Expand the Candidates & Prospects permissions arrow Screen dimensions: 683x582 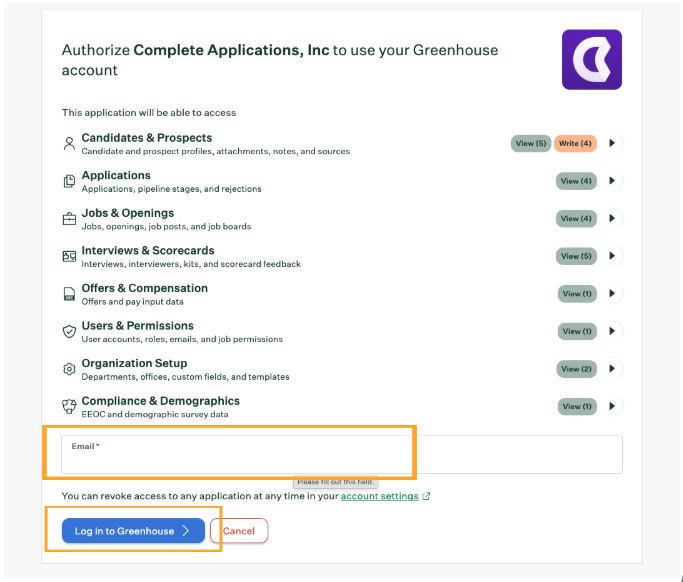pos(612,143)
